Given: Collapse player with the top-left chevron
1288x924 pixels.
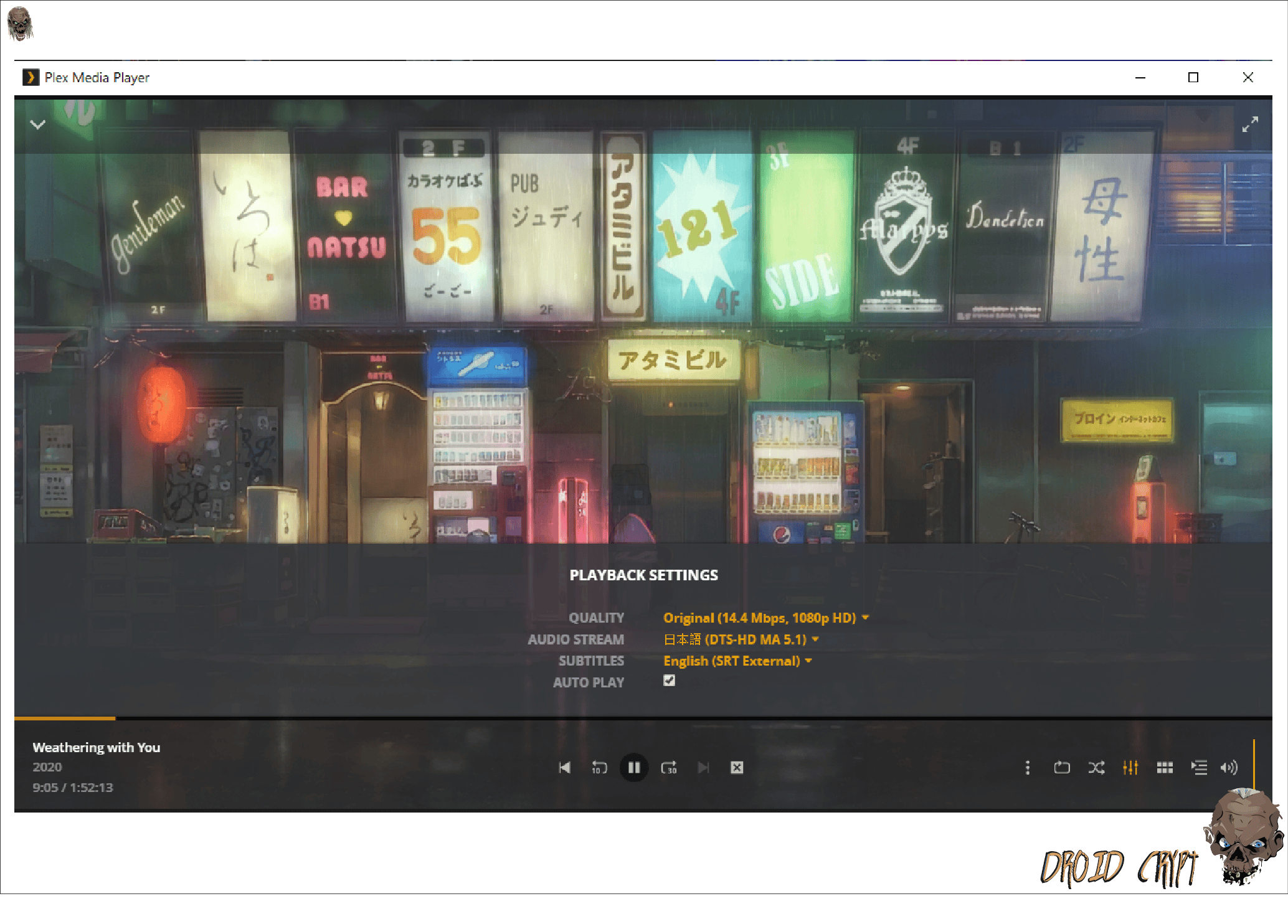Looking at the screenshot, I should [x=38, y=124].
